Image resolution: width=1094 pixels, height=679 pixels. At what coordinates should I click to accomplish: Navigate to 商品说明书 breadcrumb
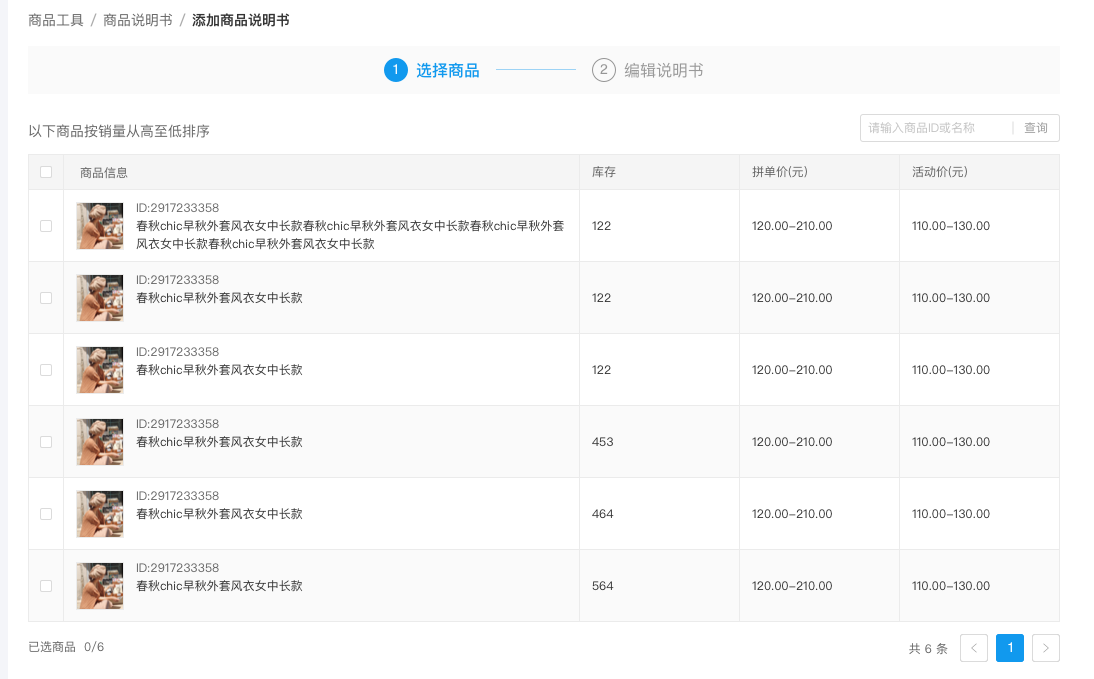[137, 20]
